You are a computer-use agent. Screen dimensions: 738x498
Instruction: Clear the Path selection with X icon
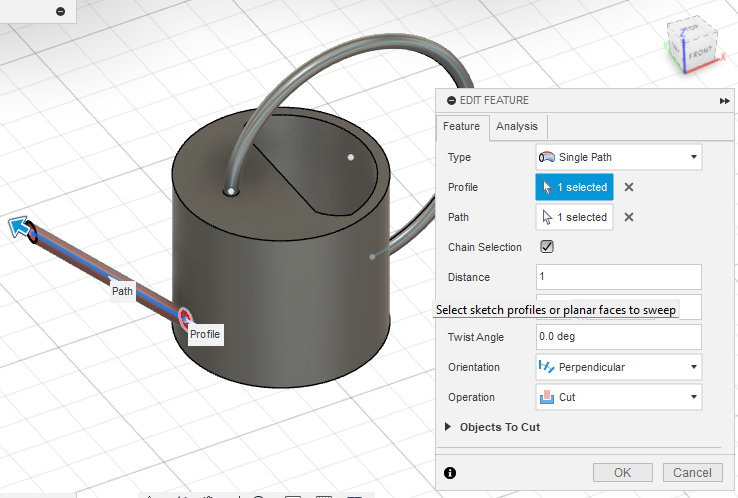pyautogui.click(x=629, y=217)
